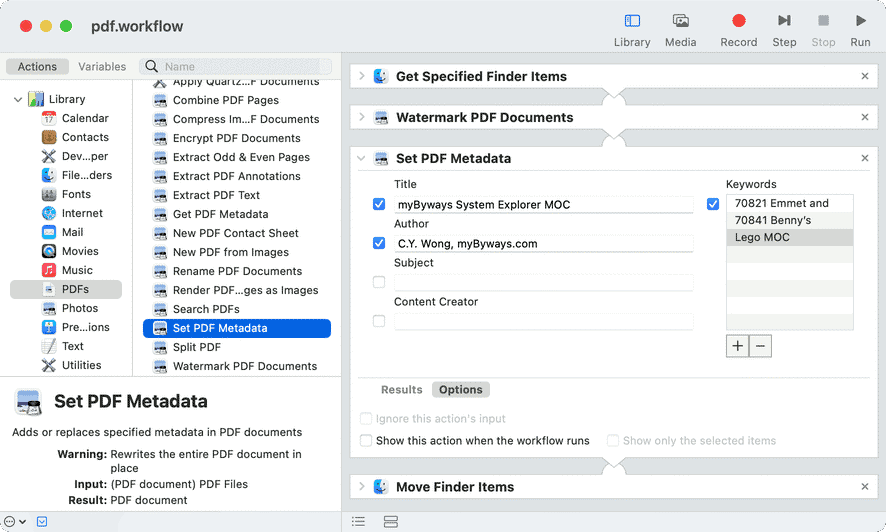Collapse the Set PDF Metadata action
This screenshot has width=886, height=532.
pos(362,158)
